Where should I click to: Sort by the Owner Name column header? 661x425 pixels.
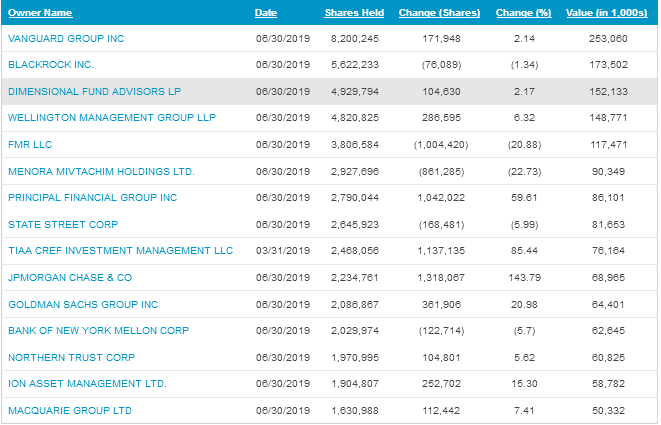[x=40, y=13]
